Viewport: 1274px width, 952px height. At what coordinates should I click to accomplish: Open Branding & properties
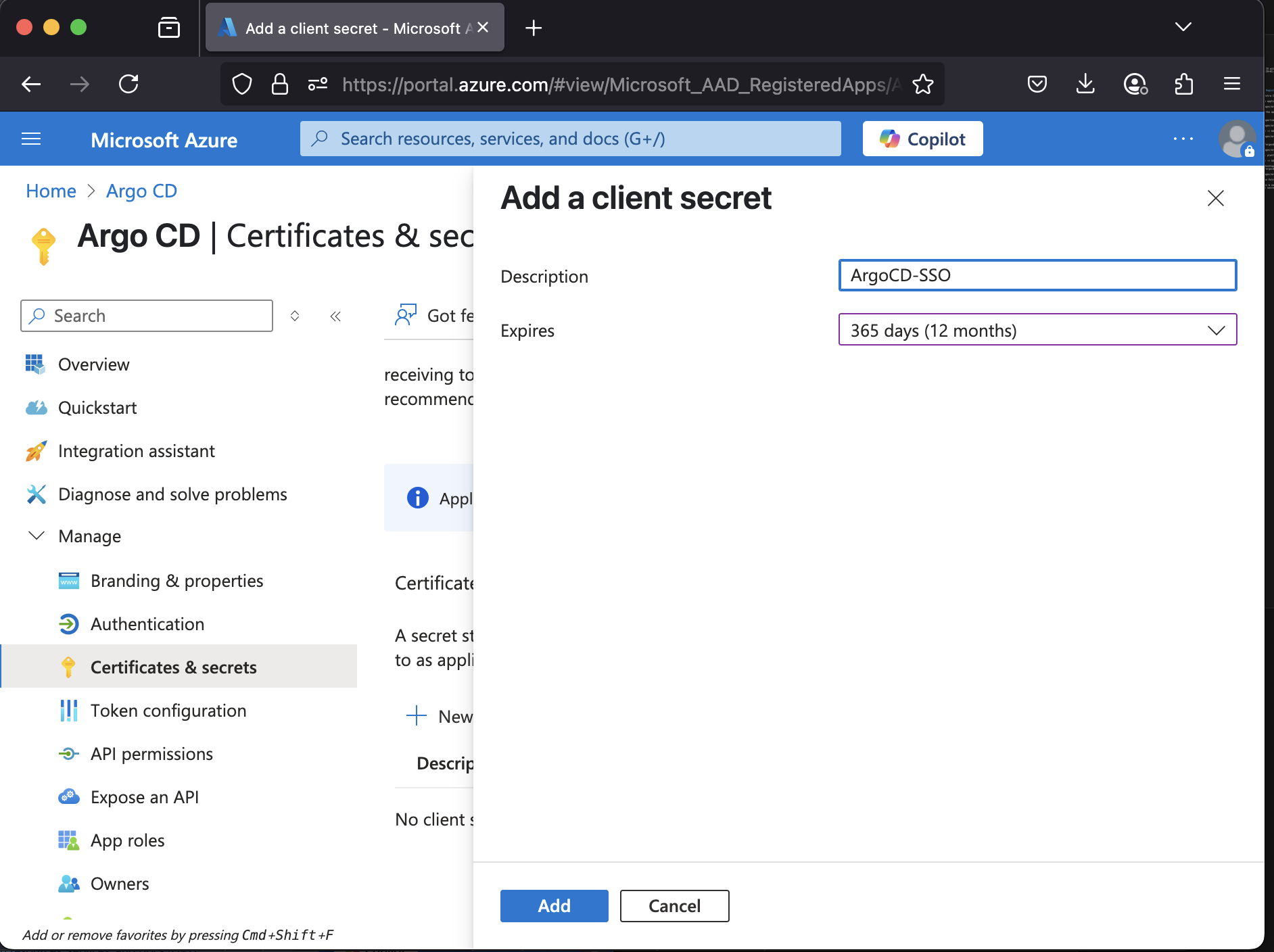tap(179, 581)
